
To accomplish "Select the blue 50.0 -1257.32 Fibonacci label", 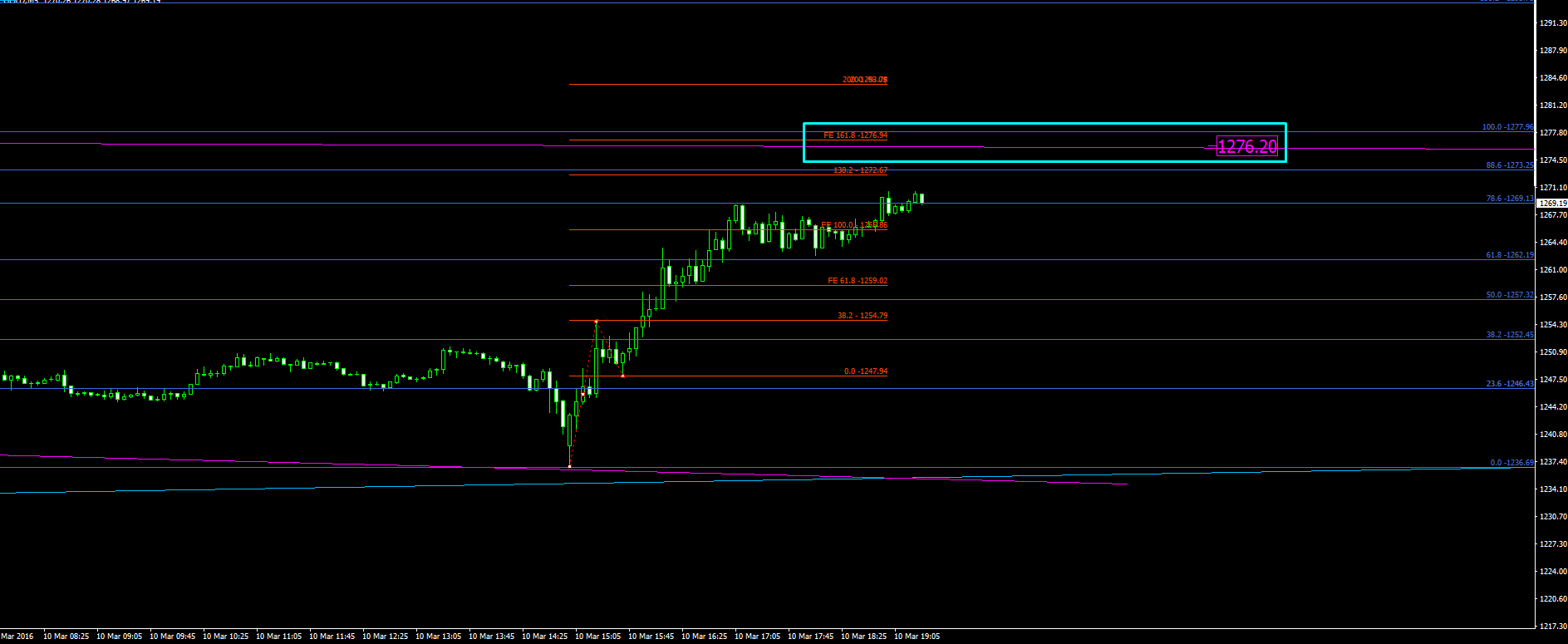I will 1510,295.
